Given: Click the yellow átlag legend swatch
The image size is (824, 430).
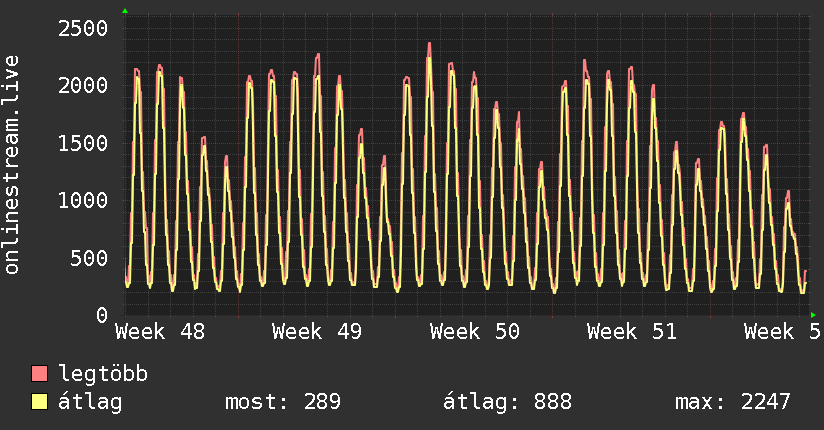Looking at the screenshot, I should coord(39,401).
